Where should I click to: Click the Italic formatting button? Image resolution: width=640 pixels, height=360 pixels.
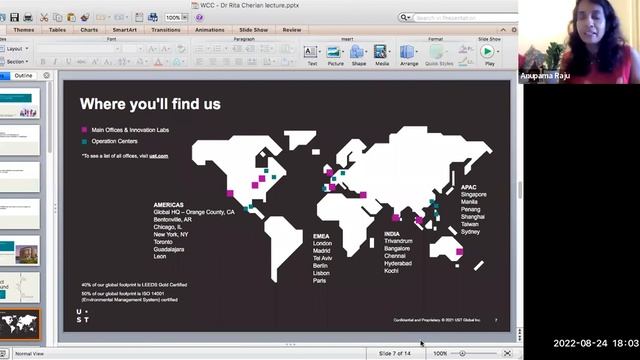point(56,62)
